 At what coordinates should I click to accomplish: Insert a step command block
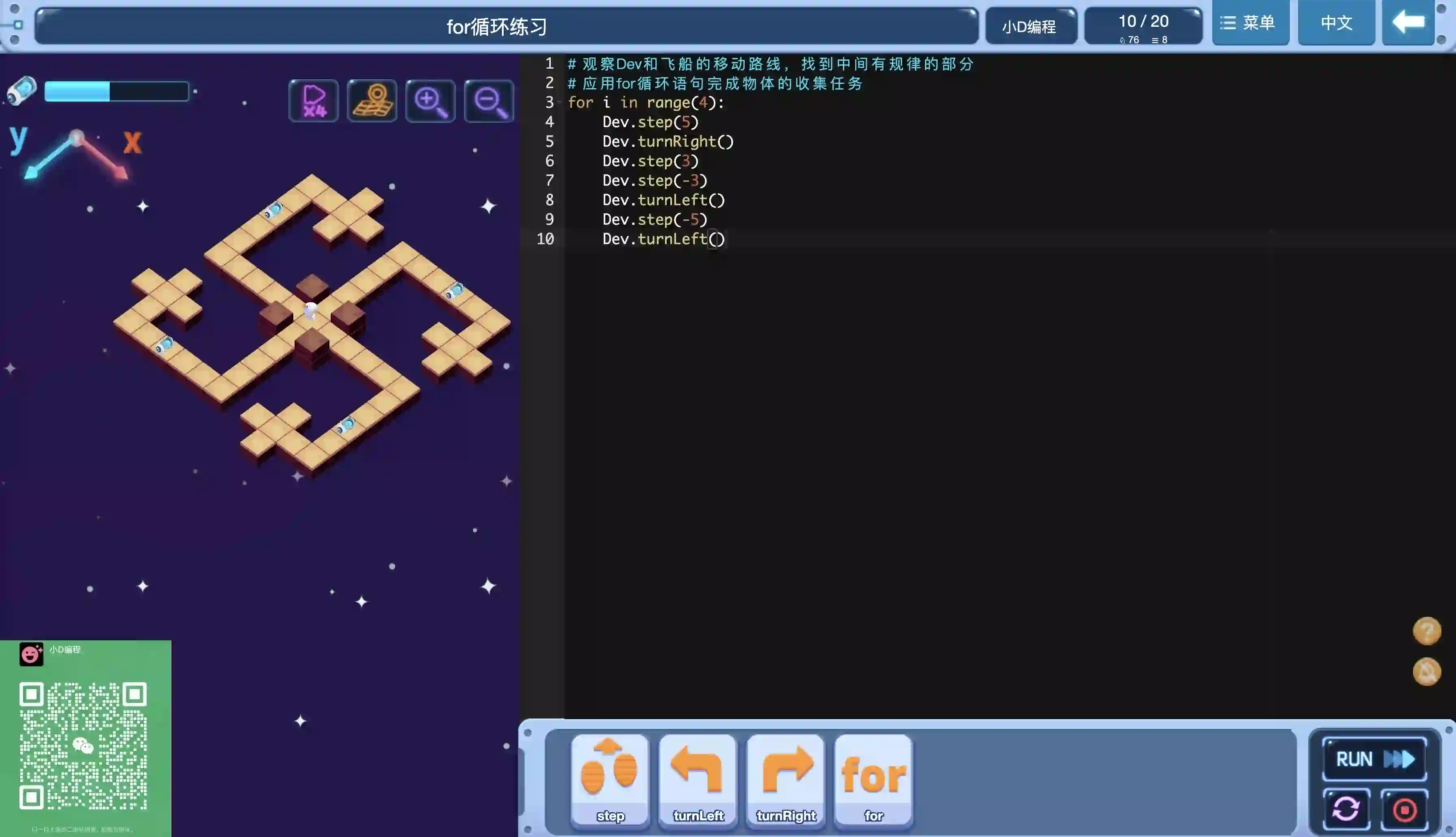(610, 780)
